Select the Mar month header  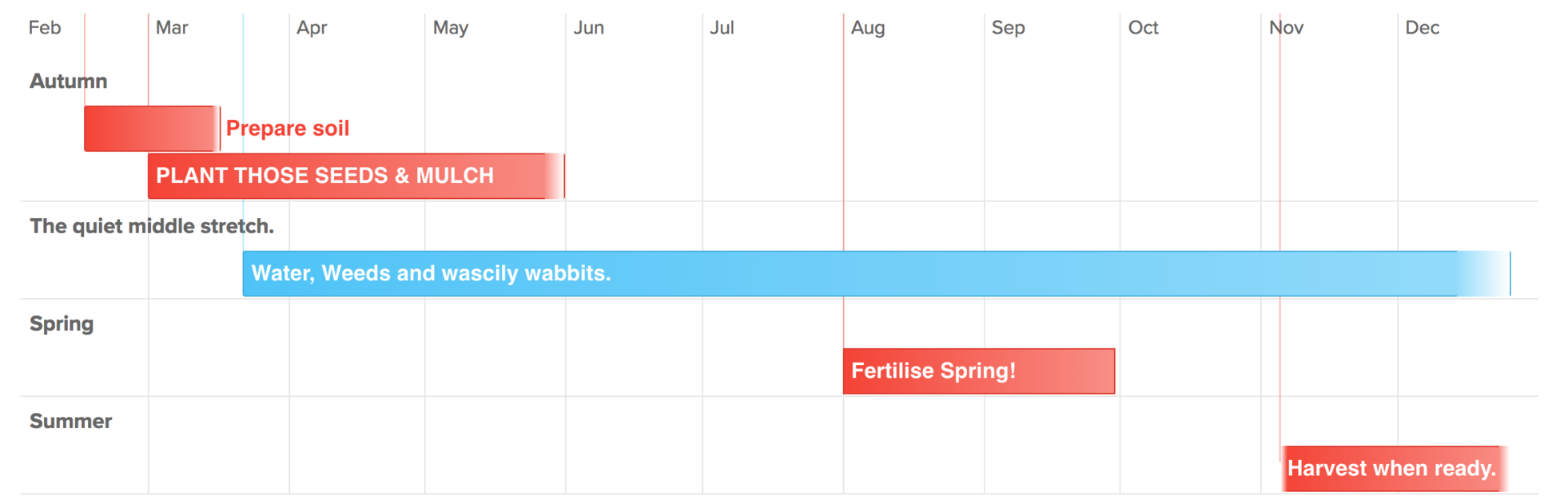pos(172,28)
